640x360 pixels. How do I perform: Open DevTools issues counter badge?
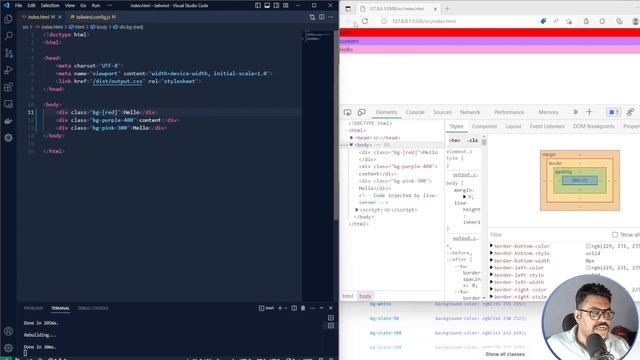[x=613, y=112]
